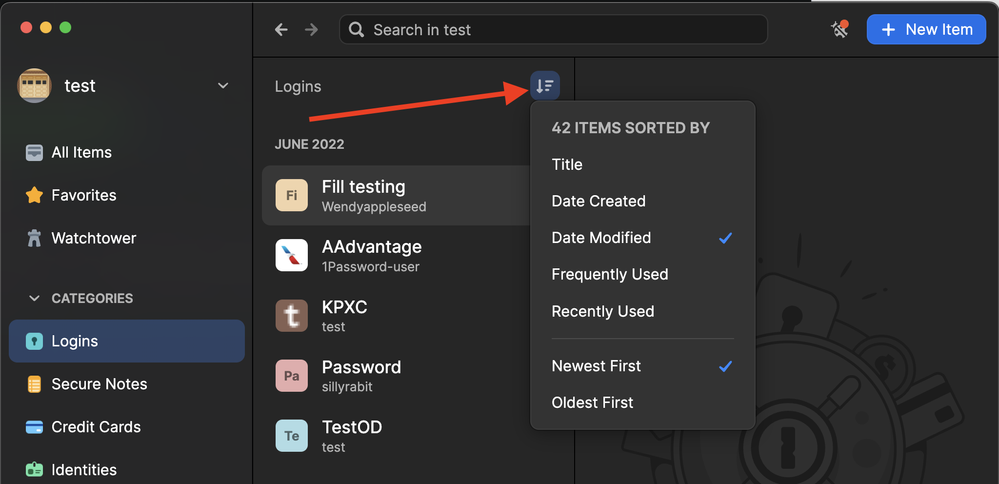Sort items by Date Created
The height and width of the screenshot is (484, 999).
(598, 201)
